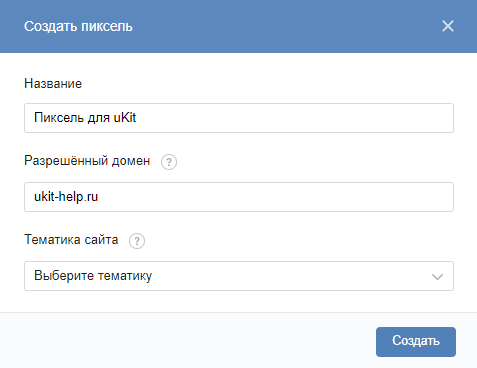The image size is (477, 368).
Task: Click the Тематика сайта label
Action: pos(71,240)
